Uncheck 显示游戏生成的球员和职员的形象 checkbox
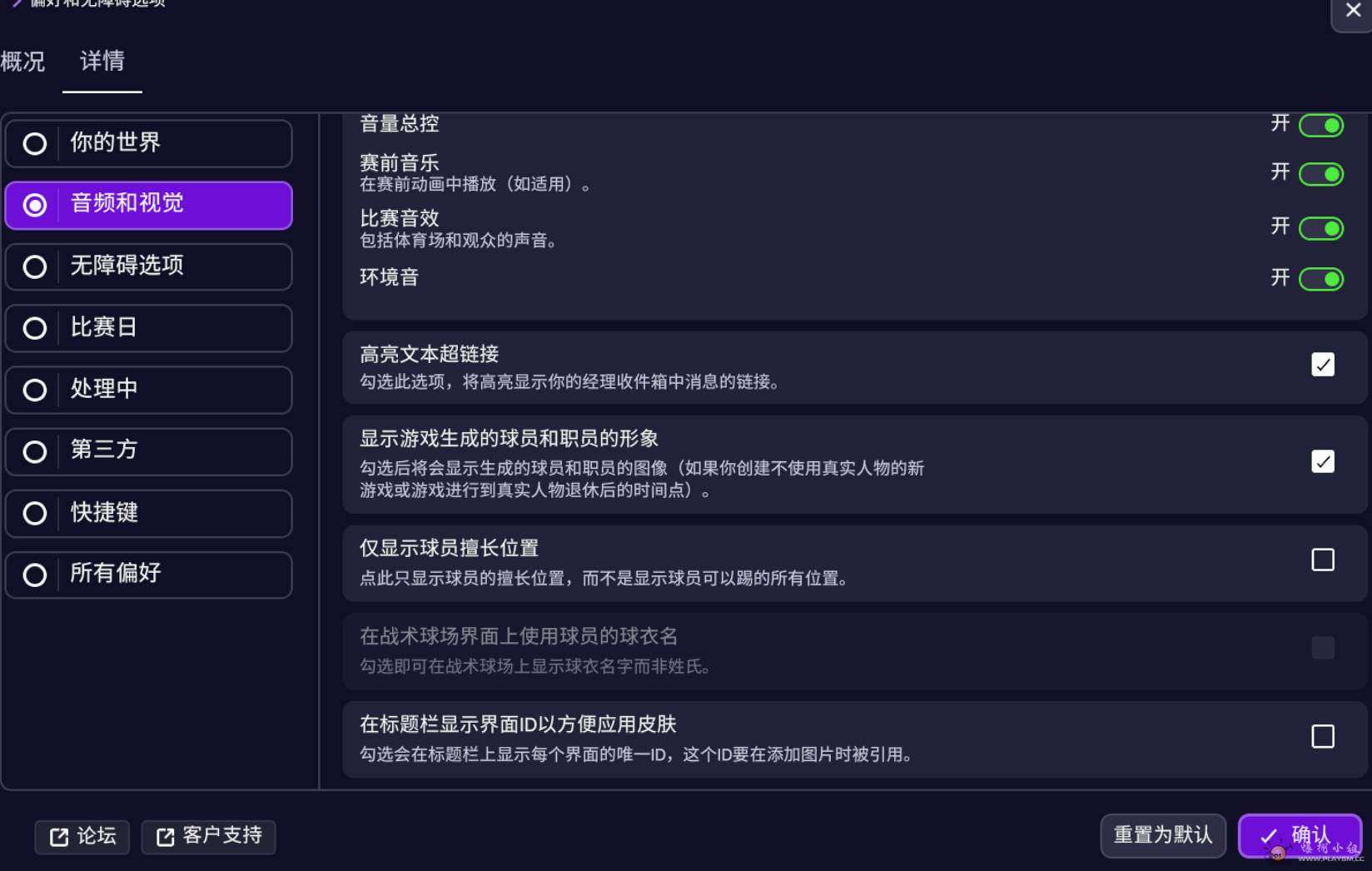This screenshot has height=871, width=1372. (x=1322, y=461)
